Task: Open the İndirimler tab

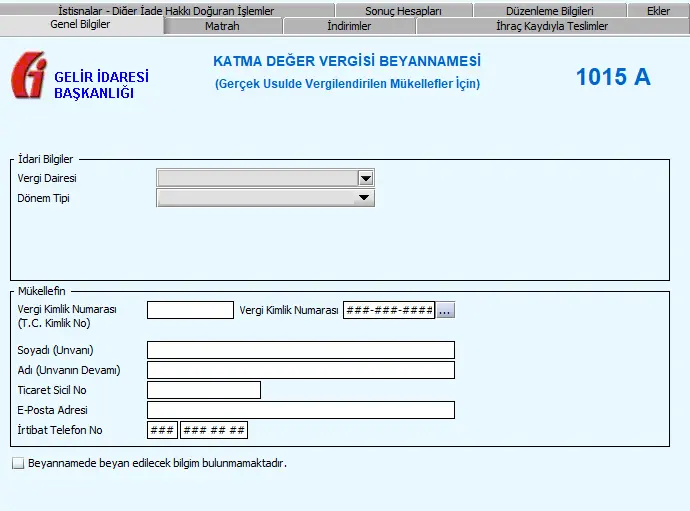Action: tap(349, 26)
